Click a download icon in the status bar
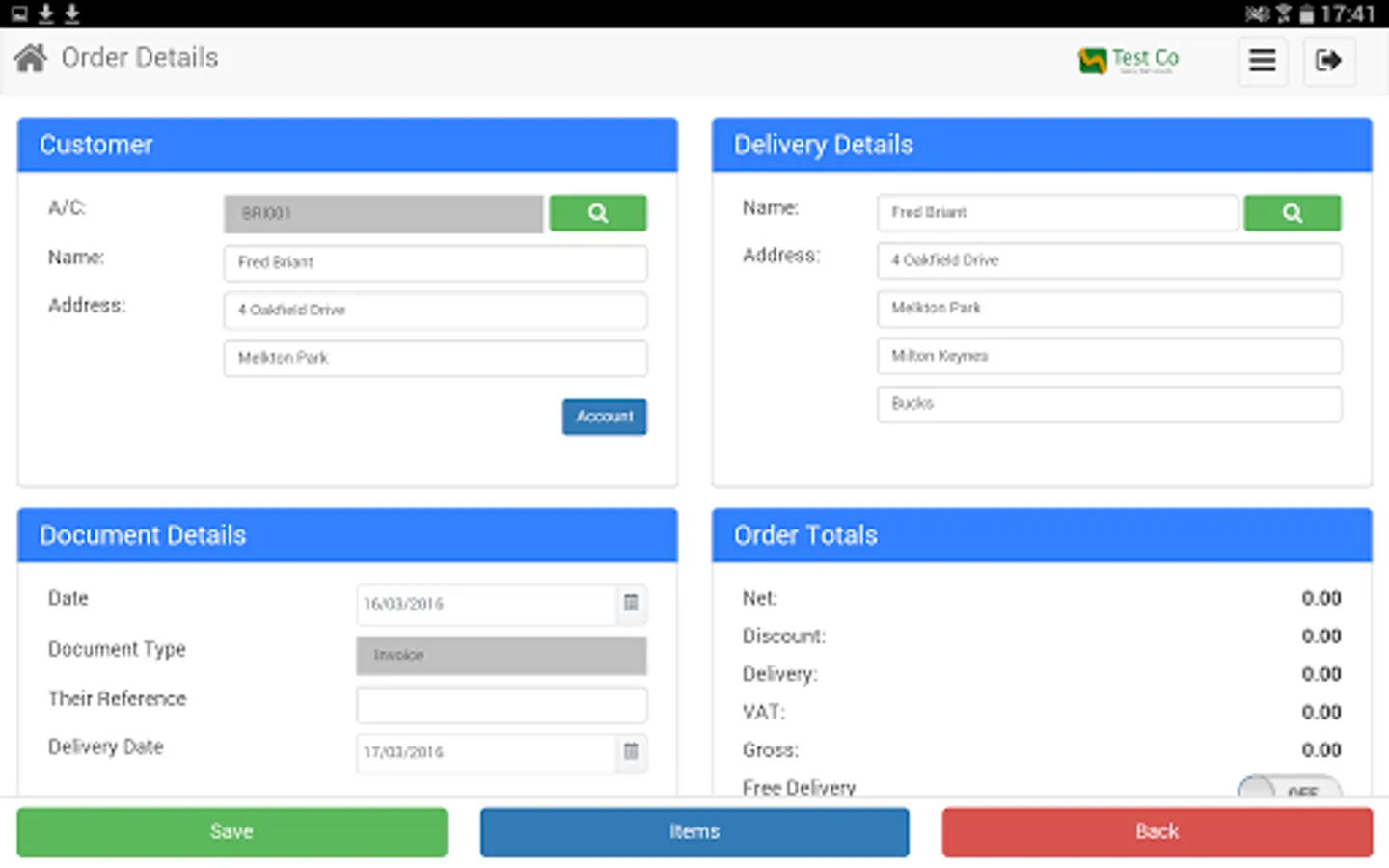Image resolution: width=1389 pixels, height=868 pixels. [43, 14]
